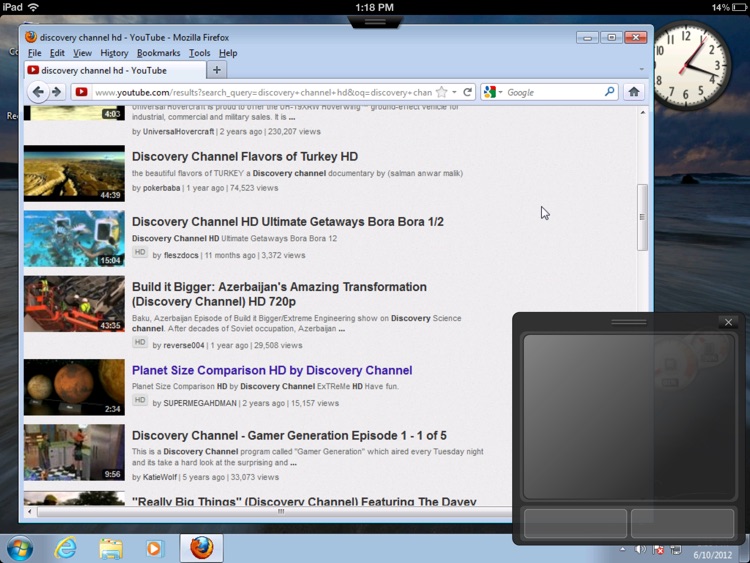Open Gamer Generation Episode 1 video link
The image size is (750, 563).
(x=289, y=435)
